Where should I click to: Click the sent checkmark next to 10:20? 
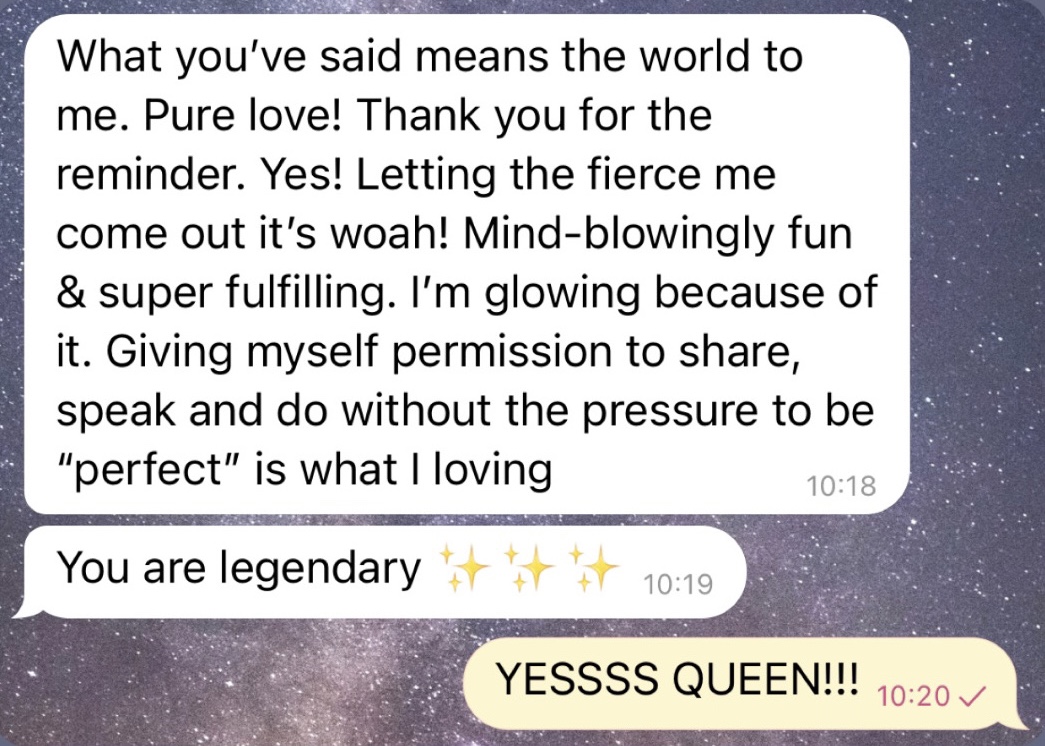971,697
